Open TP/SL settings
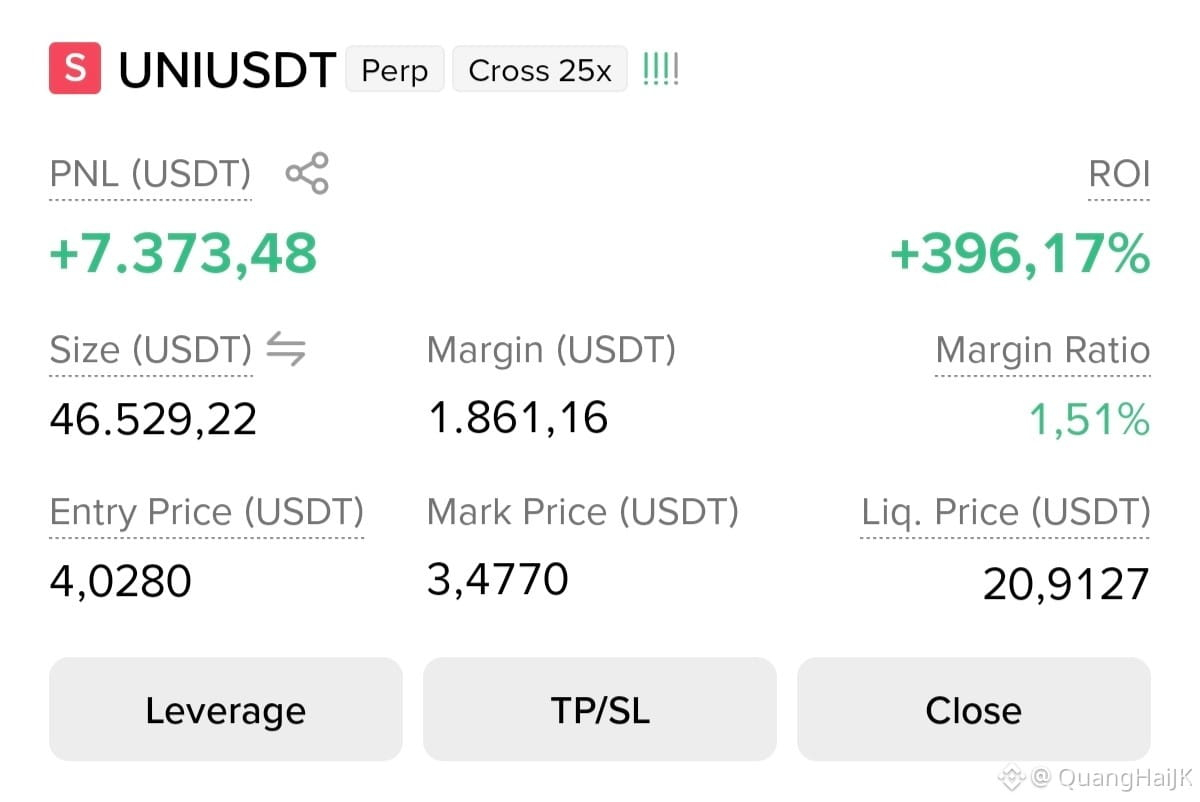The height and width of the screenshot is (802, 1200). (x=600, y=709)
